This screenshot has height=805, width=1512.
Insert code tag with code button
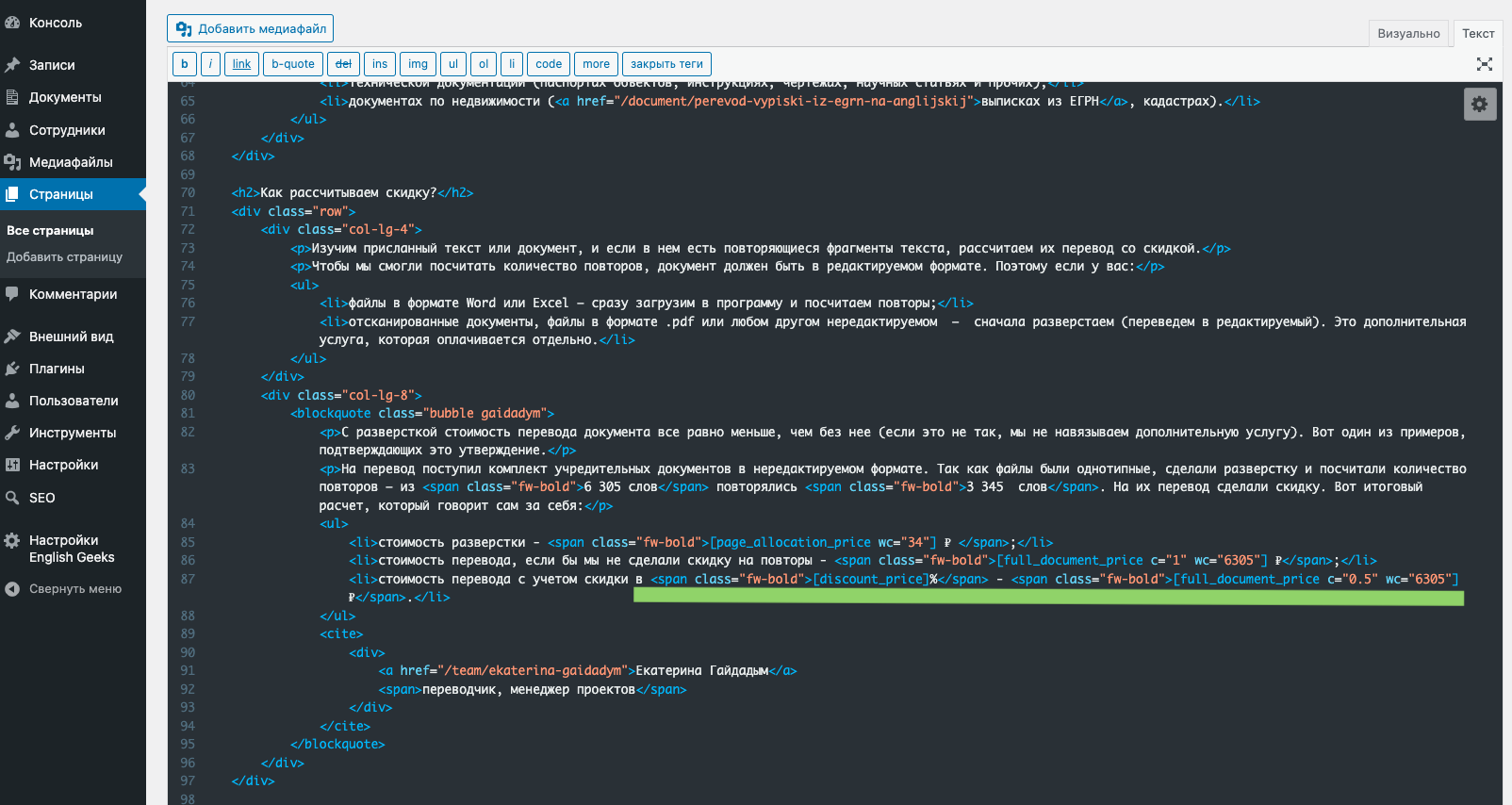point(549,64)
